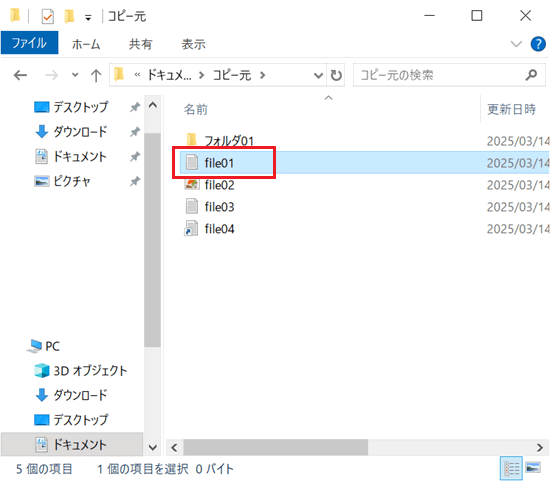This screenshot has width=550, height=481.
Task: Click the pin icon beside ピクチャ
Action: (x=135, y=181)
